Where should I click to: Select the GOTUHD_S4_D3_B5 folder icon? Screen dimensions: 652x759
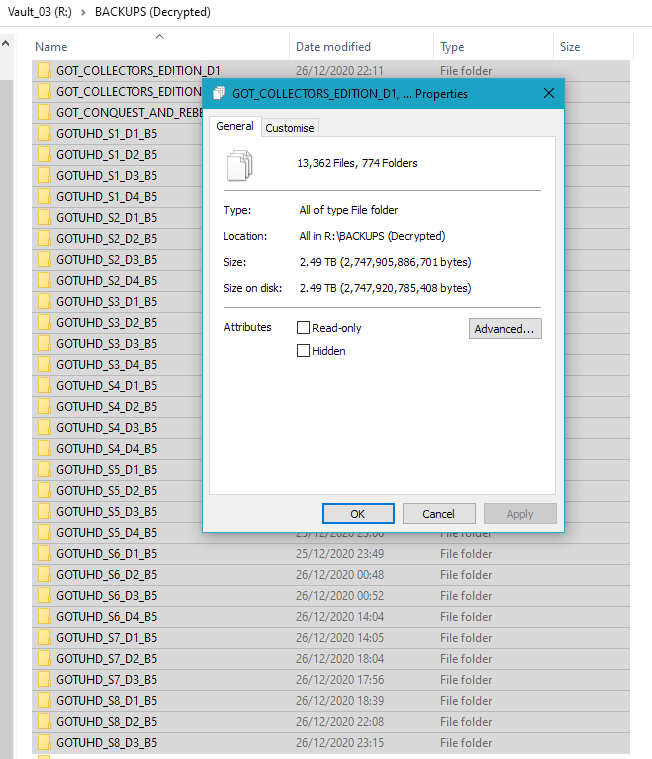(44, 427)
